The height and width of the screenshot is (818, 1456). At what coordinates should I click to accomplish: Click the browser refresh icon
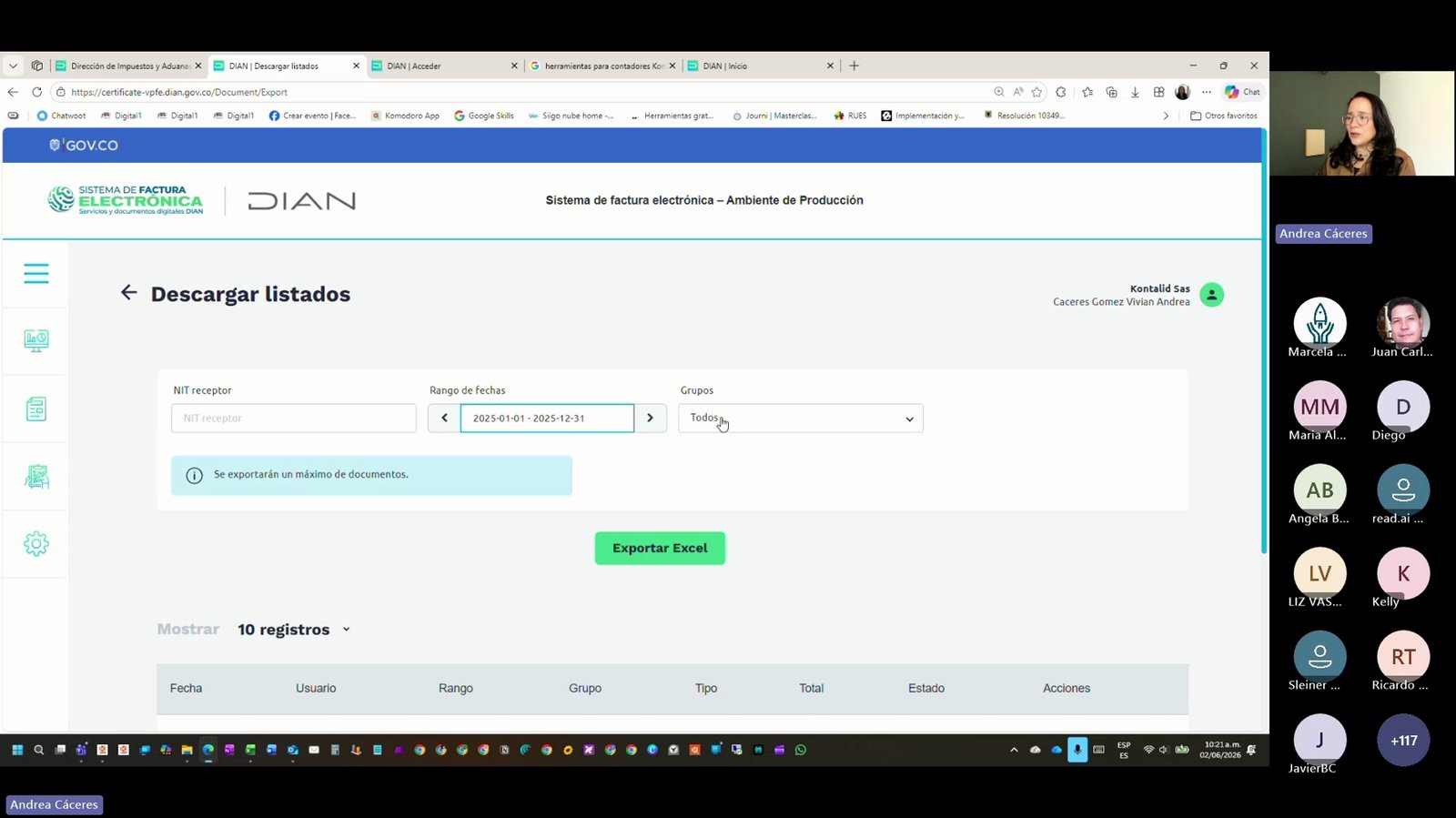pos(37,92)
